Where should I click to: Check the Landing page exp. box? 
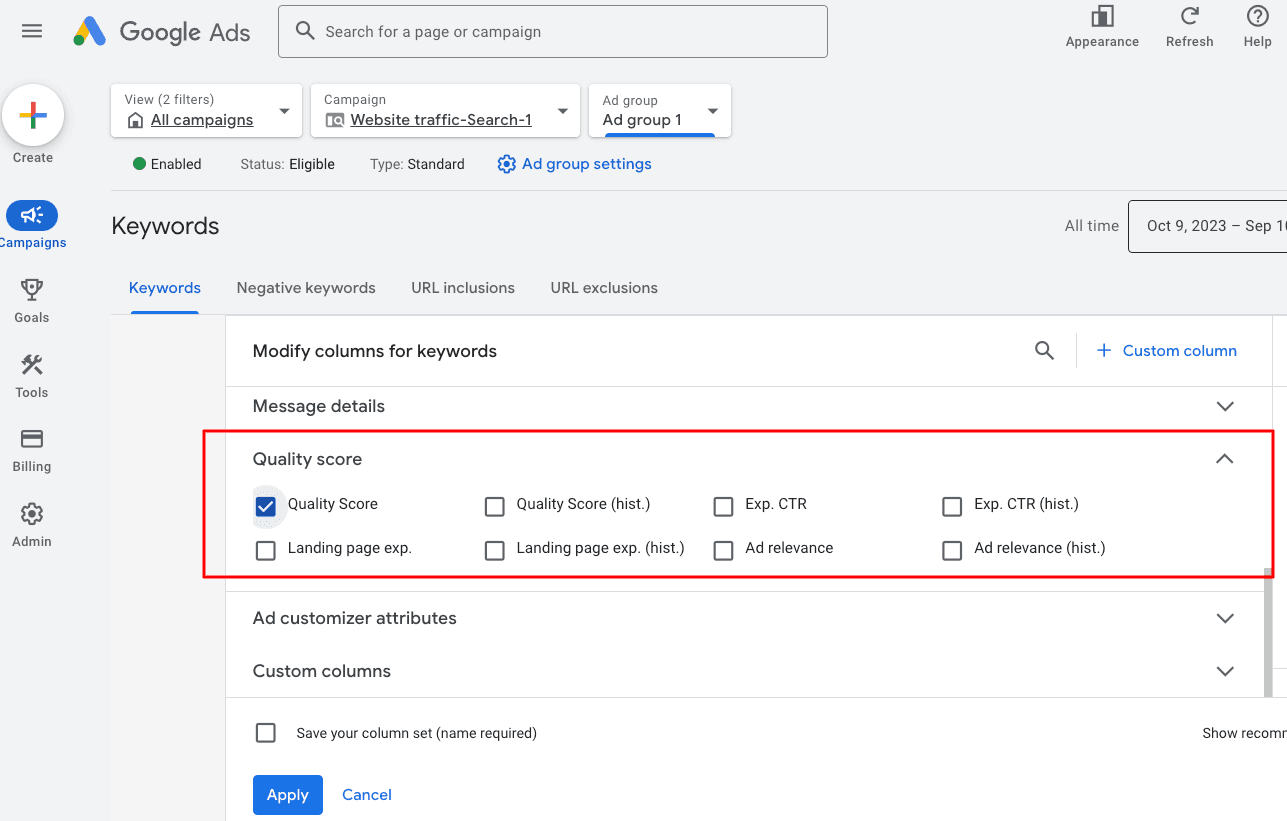(265, 550)
